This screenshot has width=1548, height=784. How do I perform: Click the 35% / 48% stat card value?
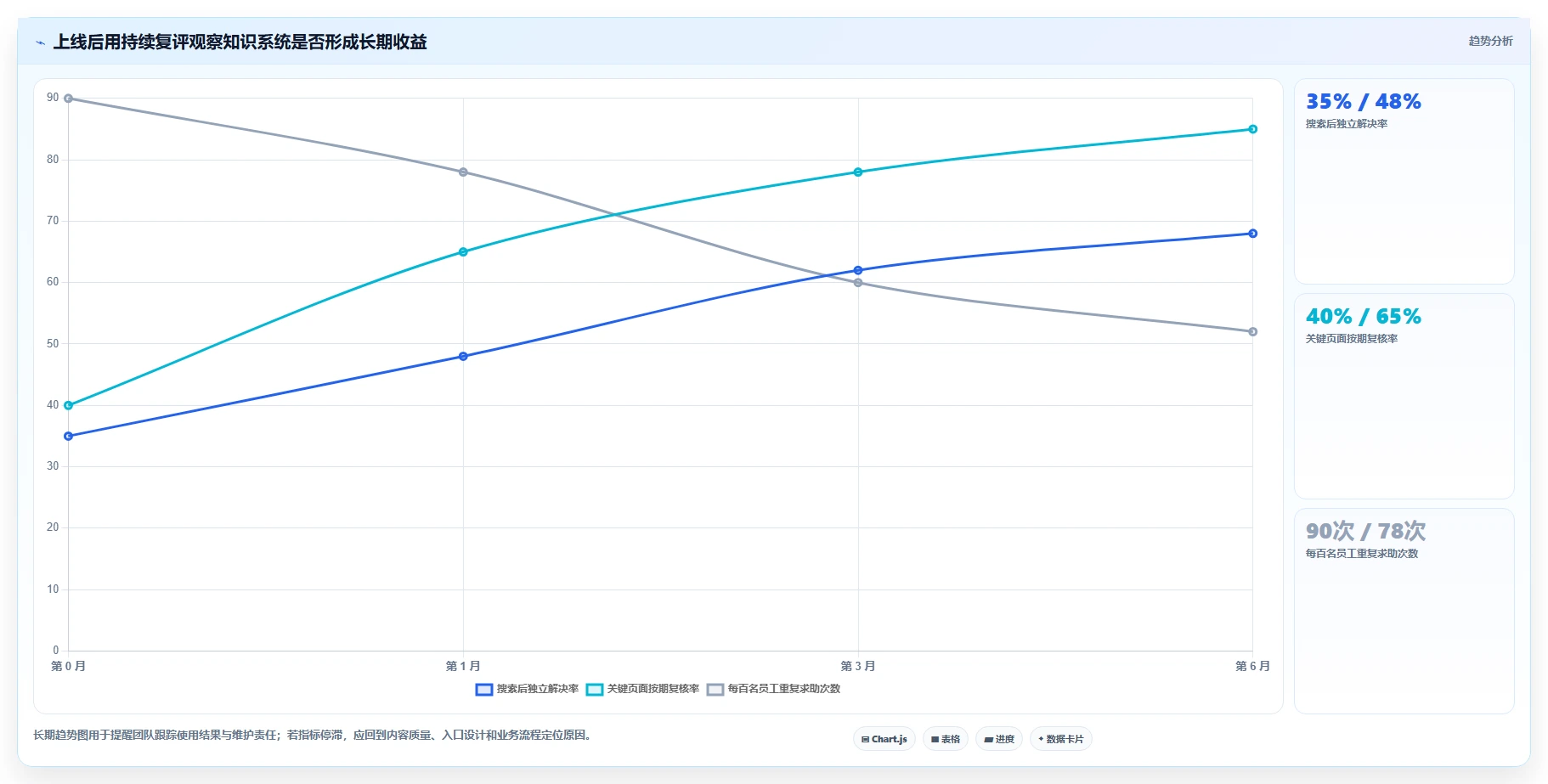coord(1363,102)
